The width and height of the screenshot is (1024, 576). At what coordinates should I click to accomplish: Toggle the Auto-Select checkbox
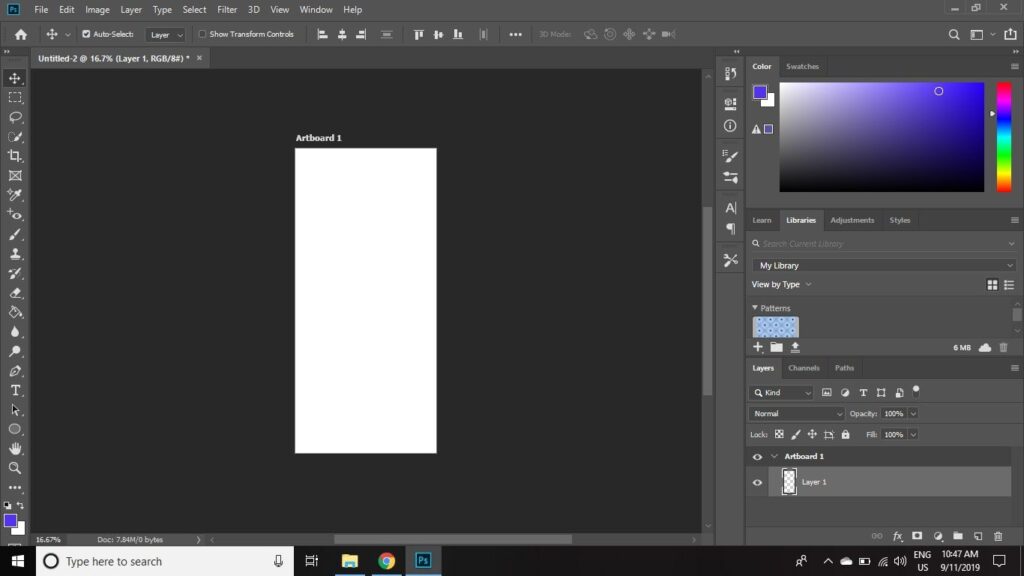coord(86,34)
